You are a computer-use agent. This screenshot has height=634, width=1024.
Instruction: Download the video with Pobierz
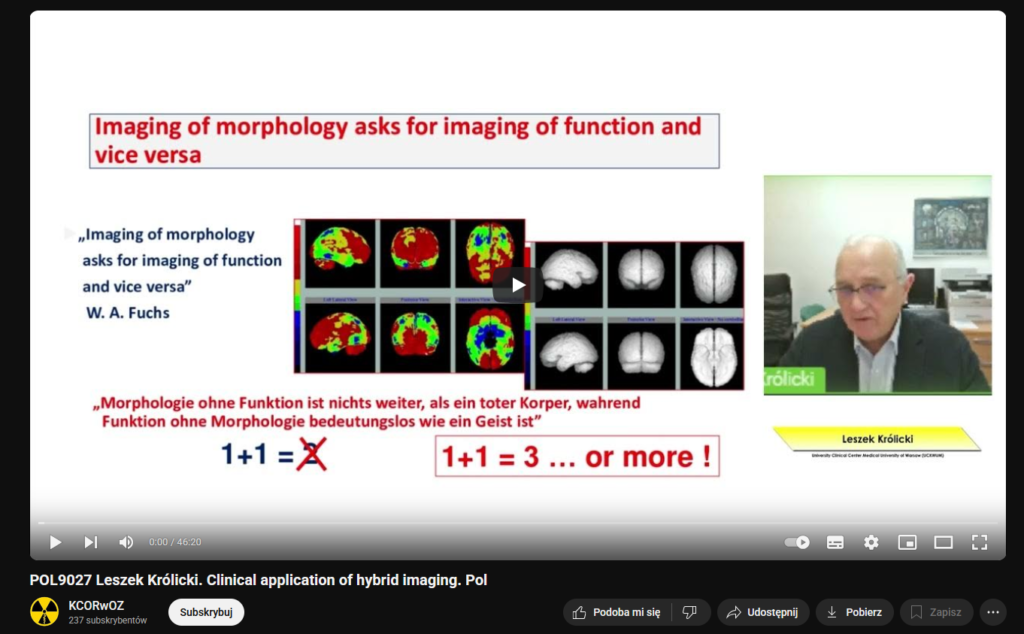point(854,612)
